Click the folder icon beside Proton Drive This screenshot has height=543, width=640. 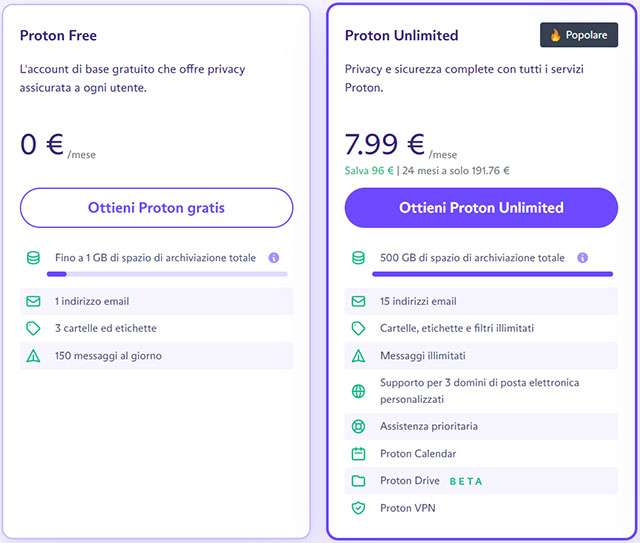(x=358, y=481)
